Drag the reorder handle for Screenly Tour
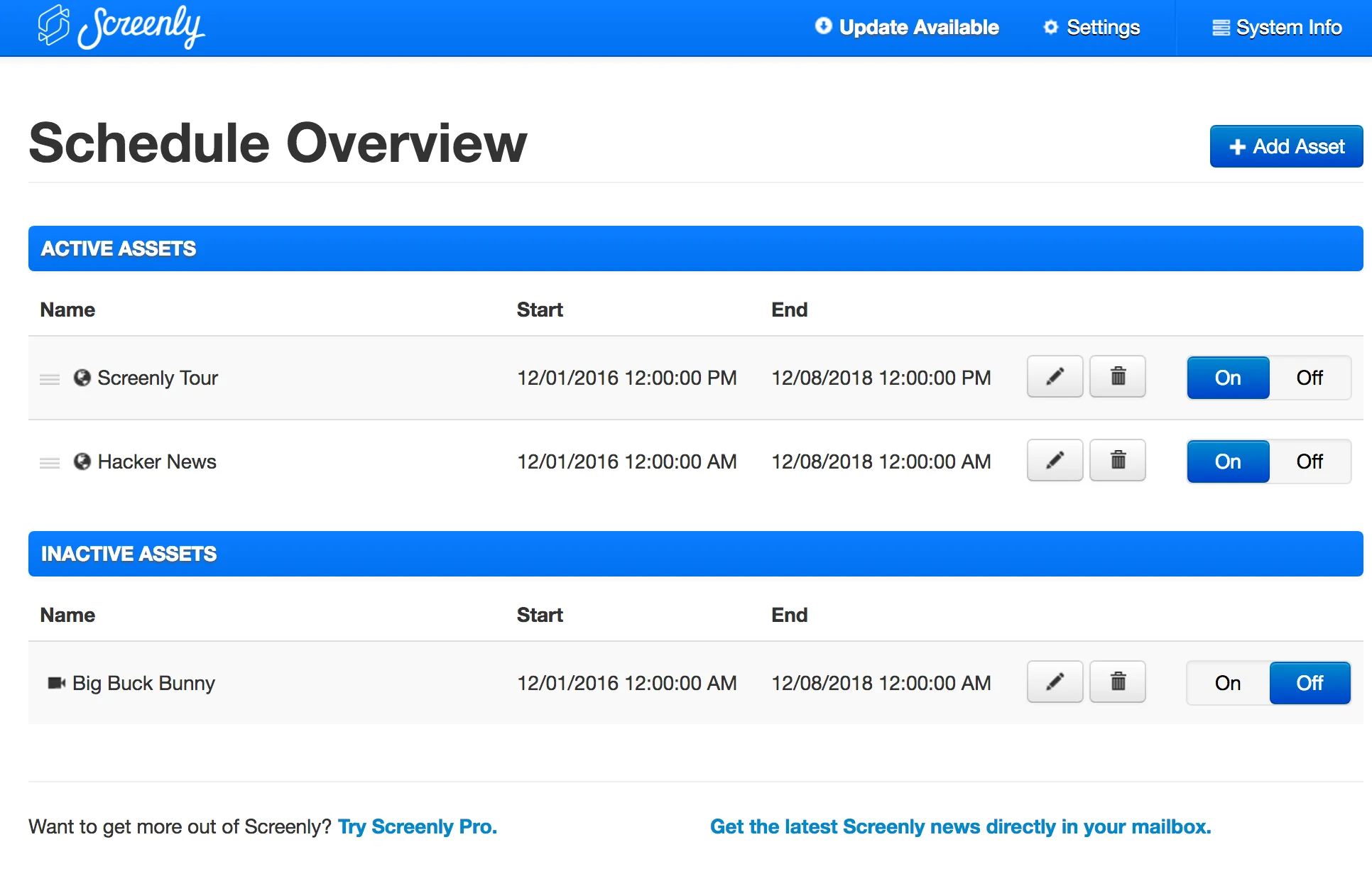 (48, 377)
